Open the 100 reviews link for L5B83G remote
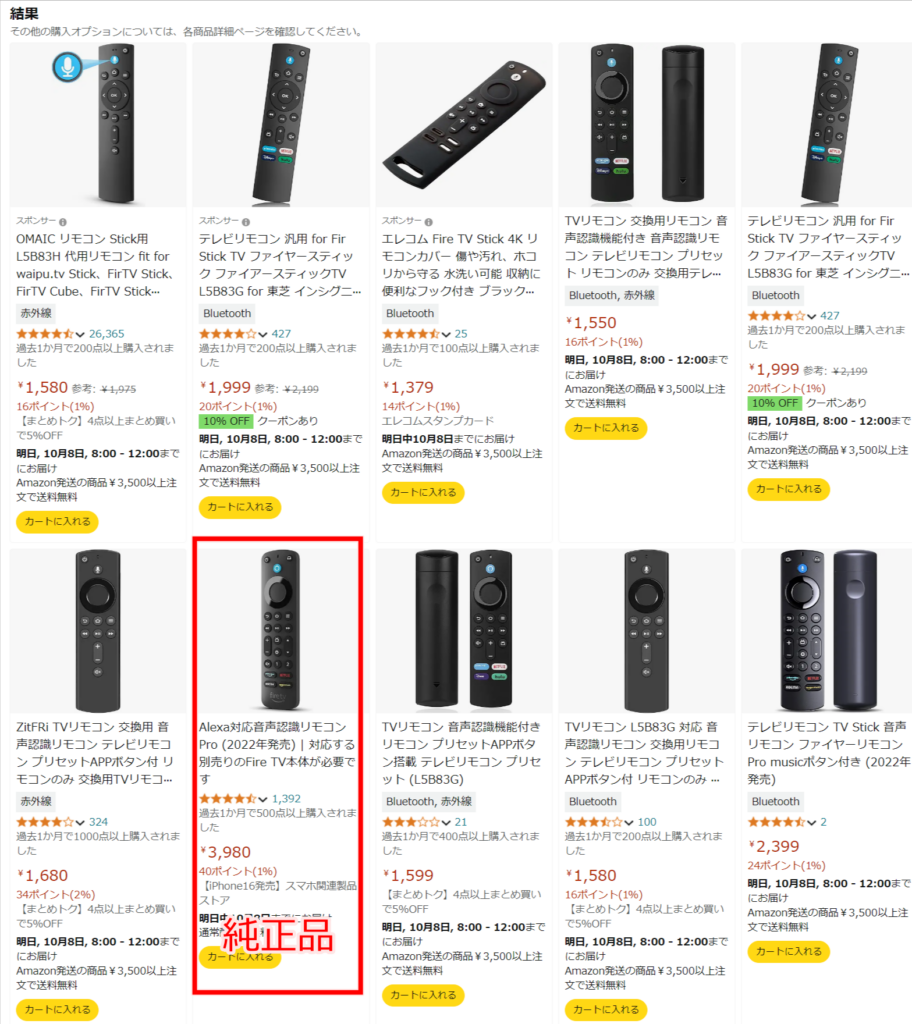 (x=647, y=822)
